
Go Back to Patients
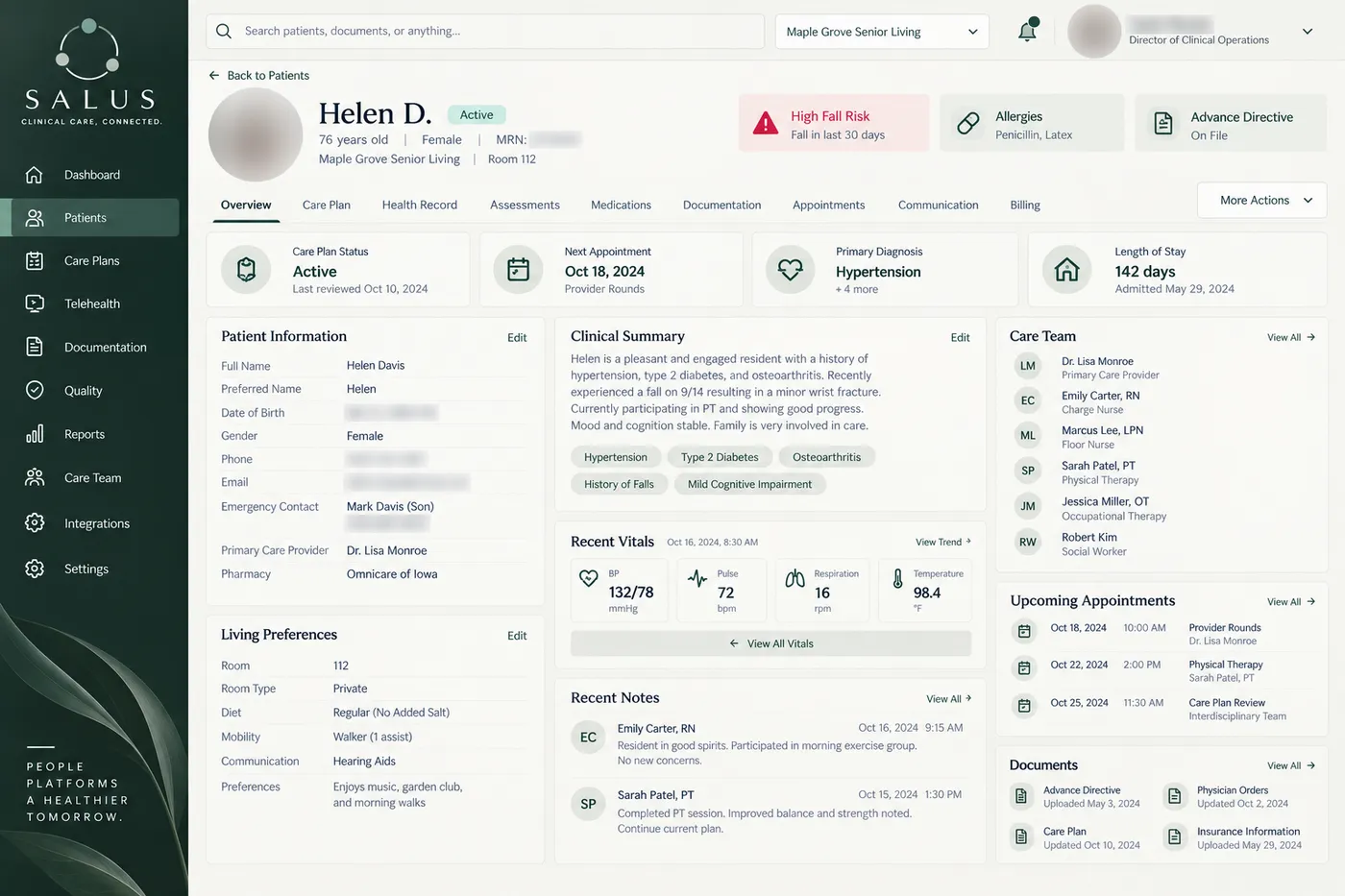pyautogui.click(x=258, y=75)
